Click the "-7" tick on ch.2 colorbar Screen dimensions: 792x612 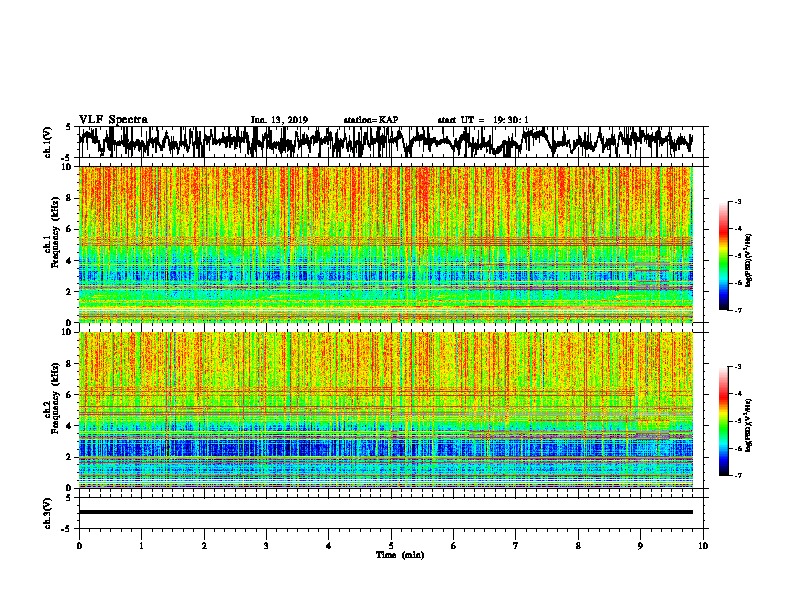pyautogui.click(x=737, y=475)
